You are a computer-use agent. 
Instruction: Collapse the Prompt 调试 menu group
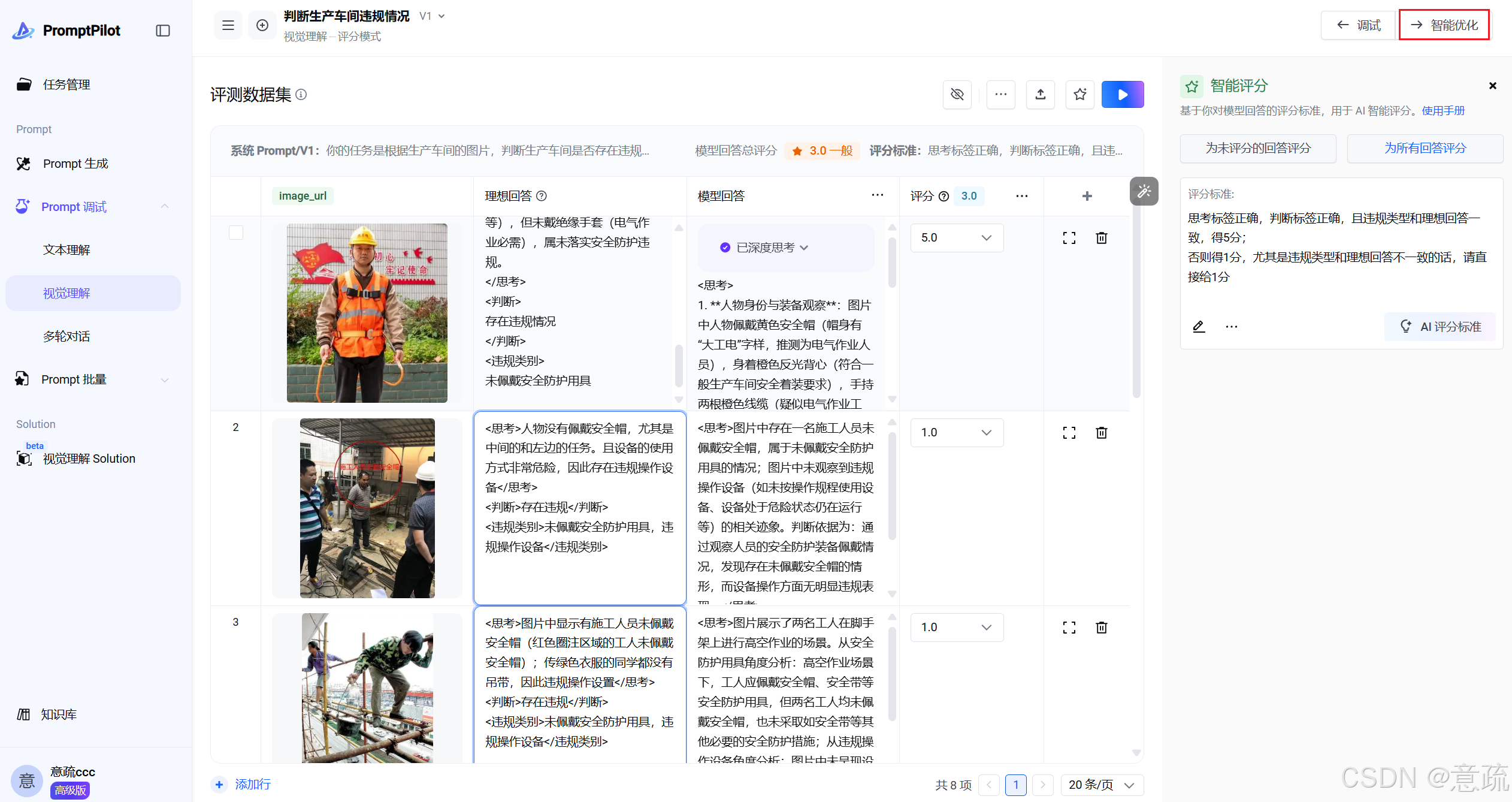(x=165, y=207)
